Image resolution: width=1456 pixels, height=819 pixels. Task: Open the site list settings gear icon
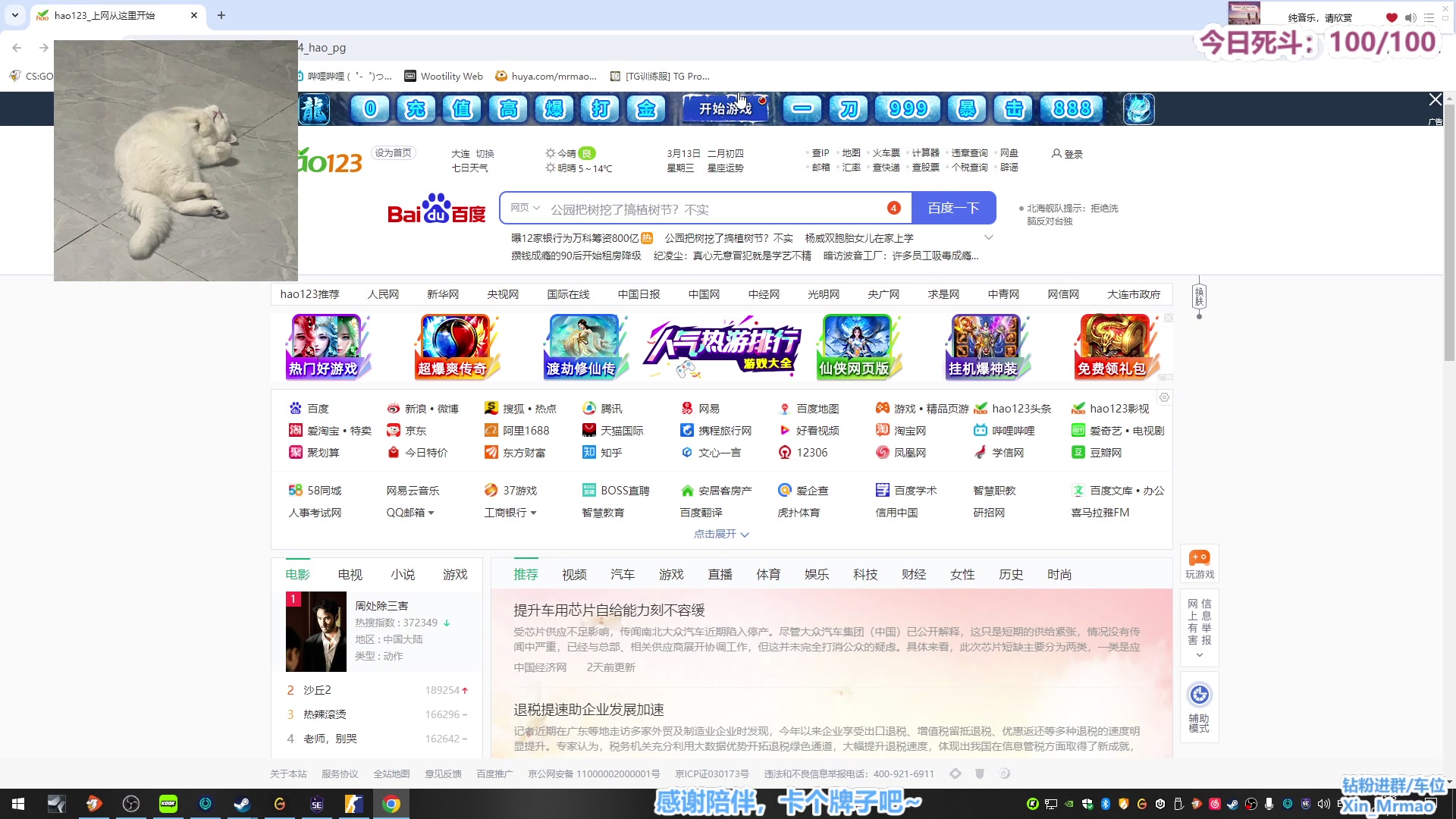coord(1164,397)
